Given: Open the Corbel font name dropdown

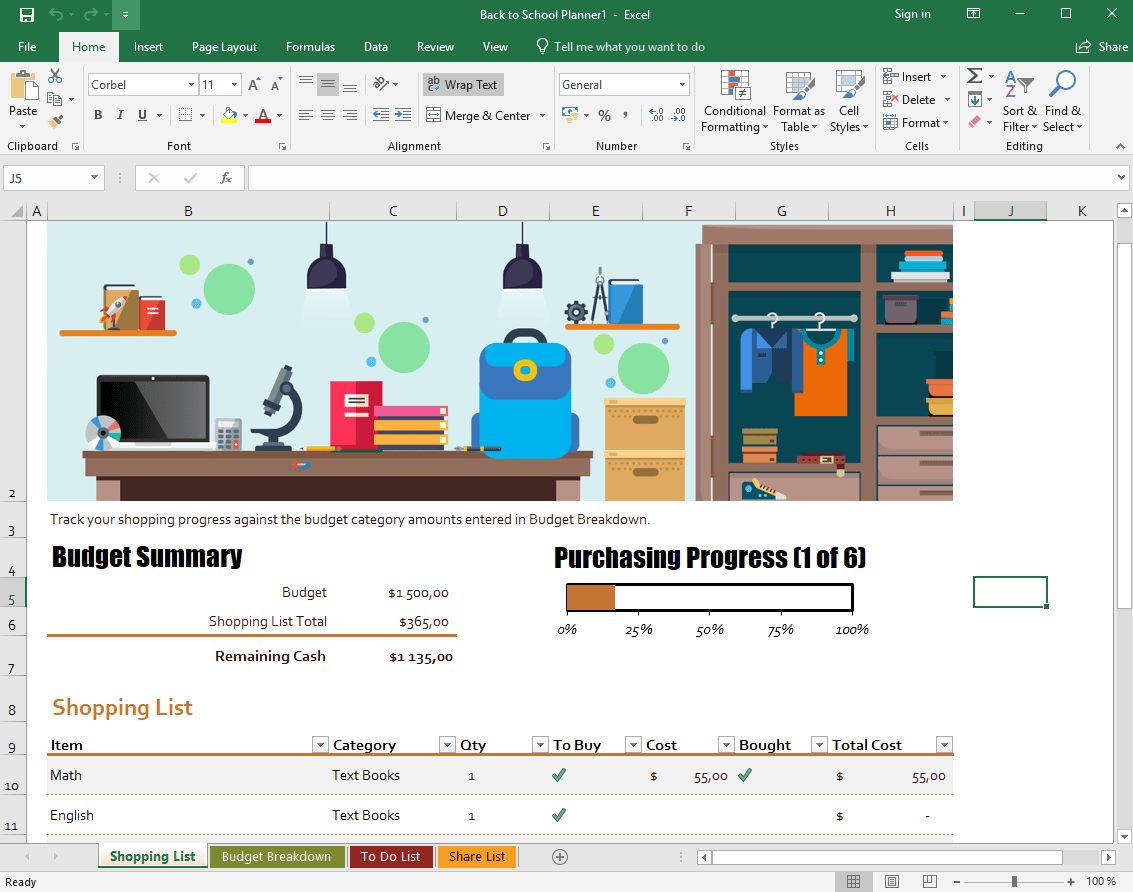Looking at the screenshot, I should coord(193,84).
